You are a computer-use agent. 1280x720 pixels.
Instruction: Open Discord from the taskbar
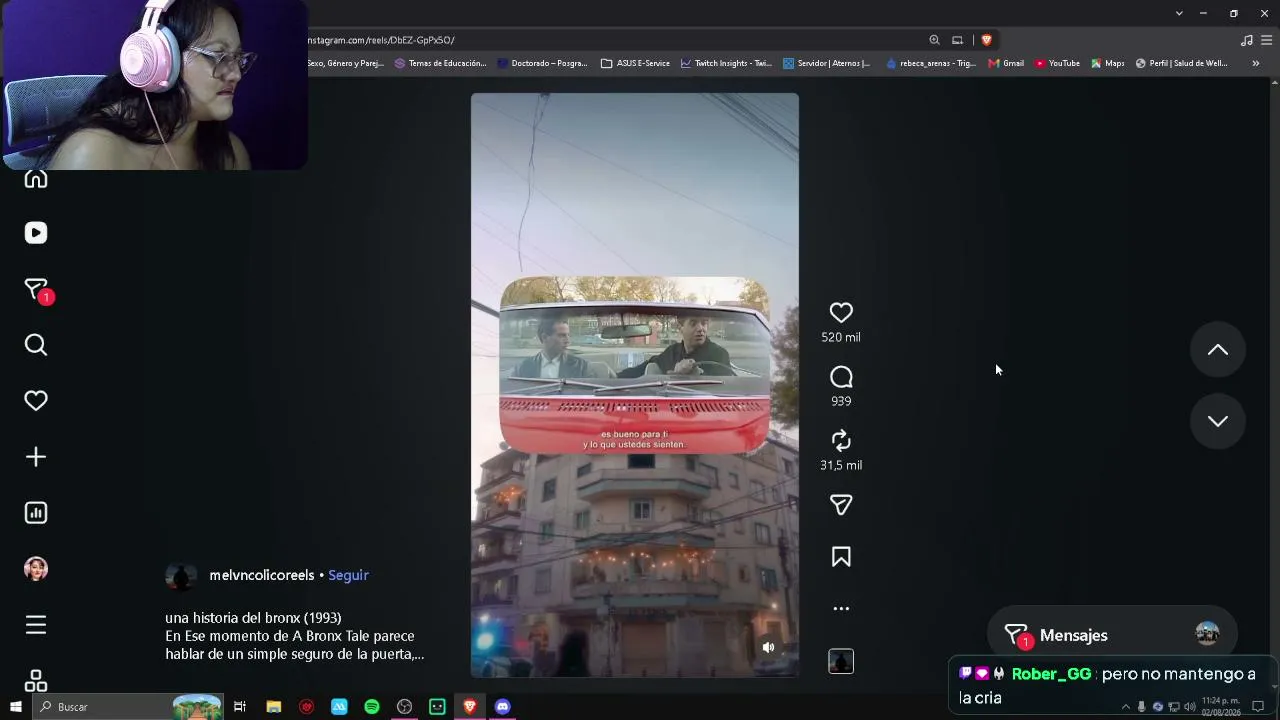click(x=503, y=707)
